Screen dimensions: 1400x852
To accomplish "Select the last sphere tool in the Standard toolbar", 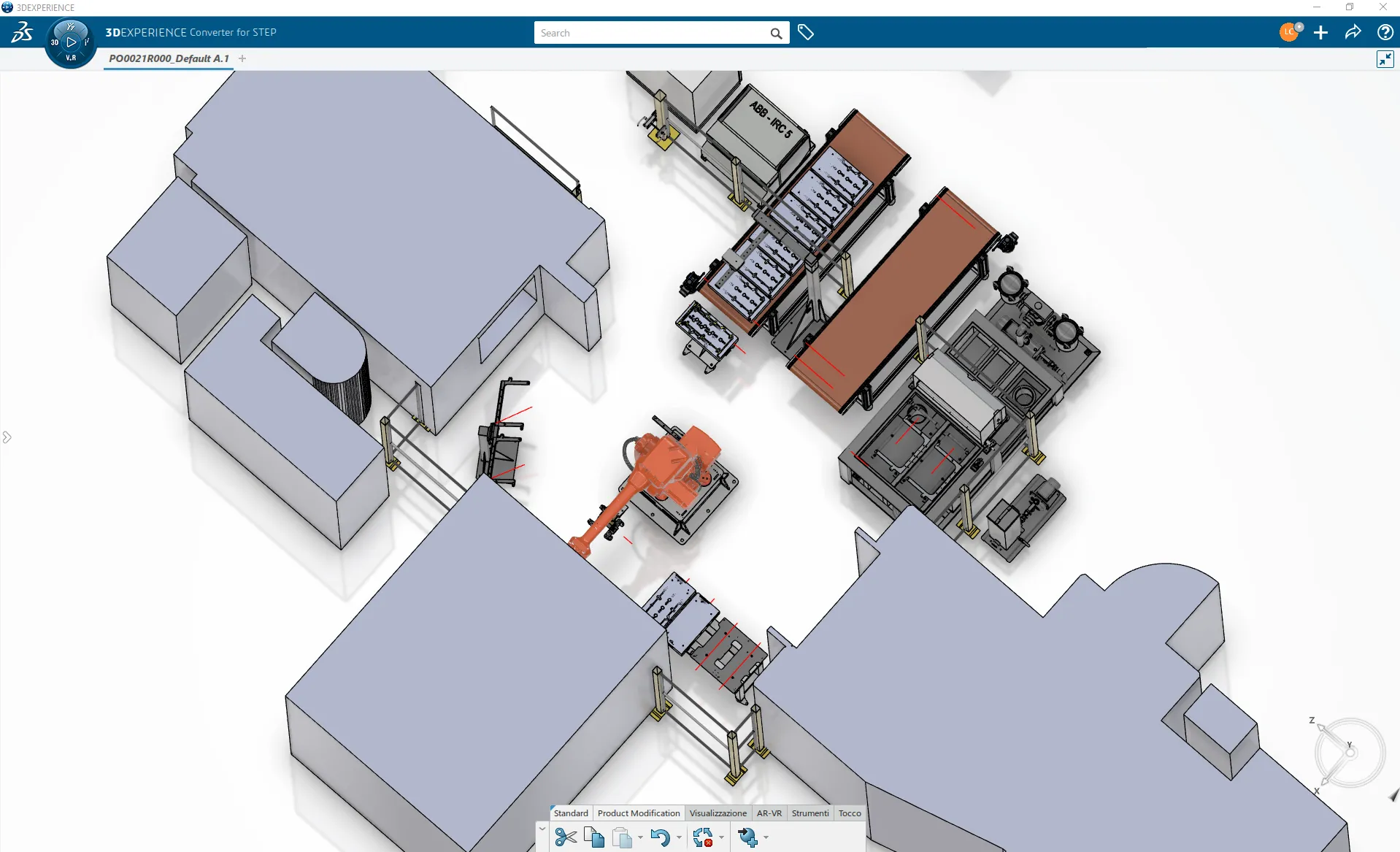I will click(750, 837).
